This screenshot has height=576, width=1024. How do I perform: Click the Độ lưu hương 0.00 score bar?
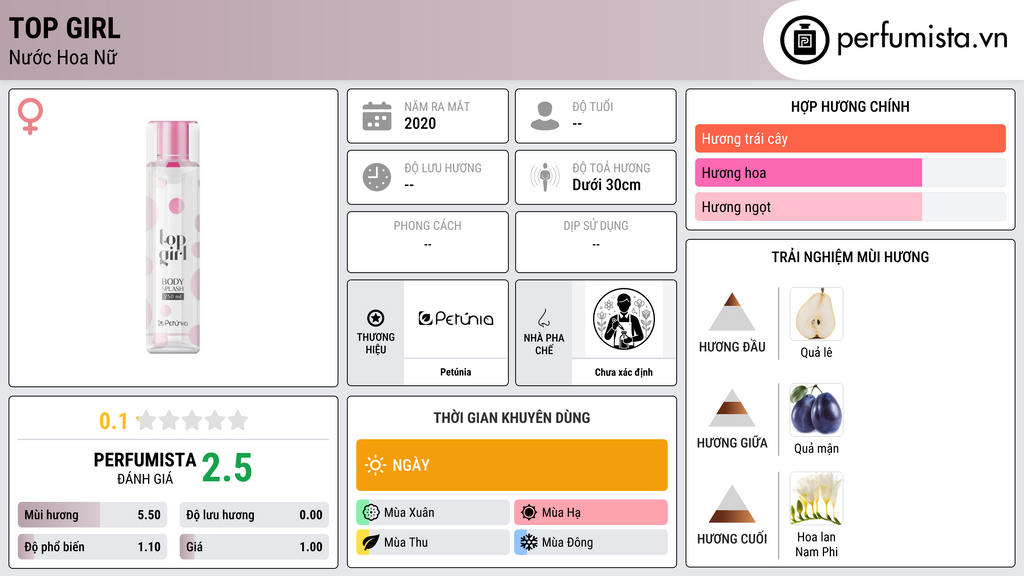point(254,515)
